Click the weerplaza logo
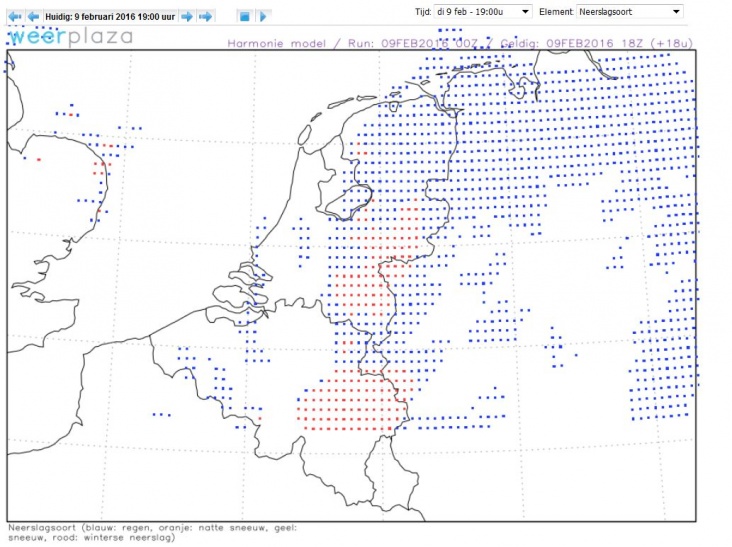This screenshot has height=547, width=732. click(70, 37)
